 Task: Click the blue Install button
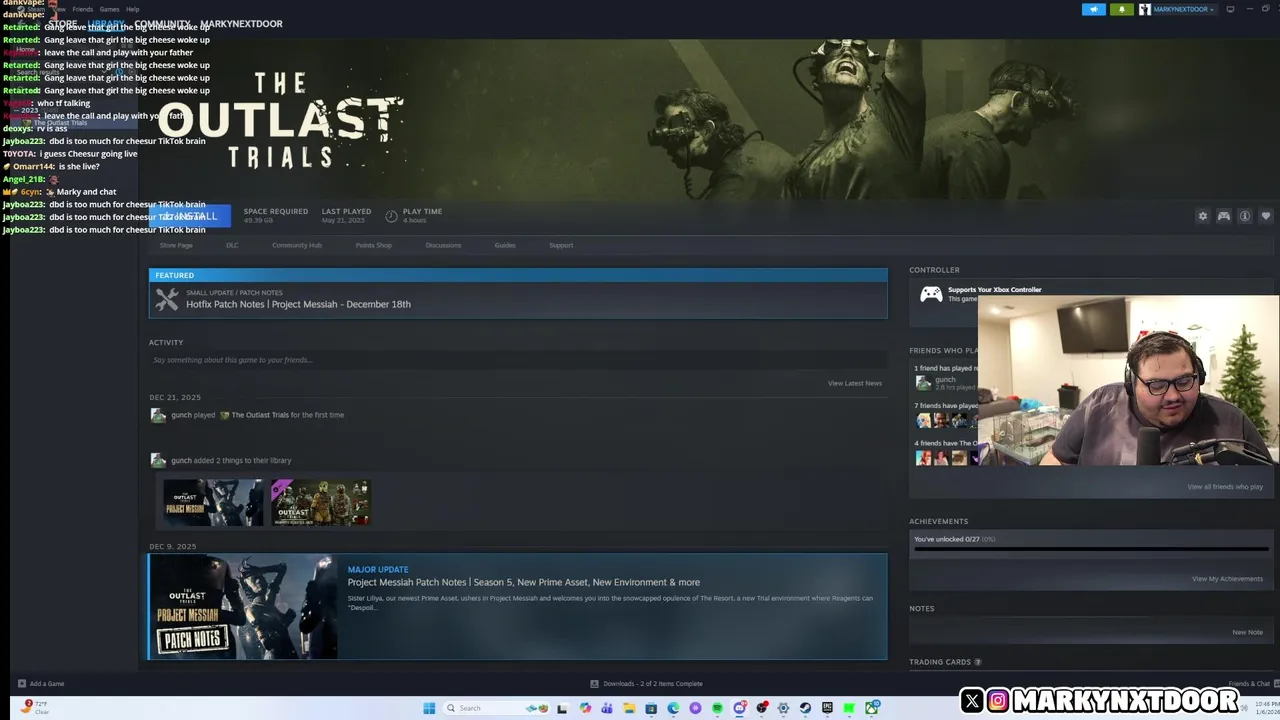coord(190,216)
